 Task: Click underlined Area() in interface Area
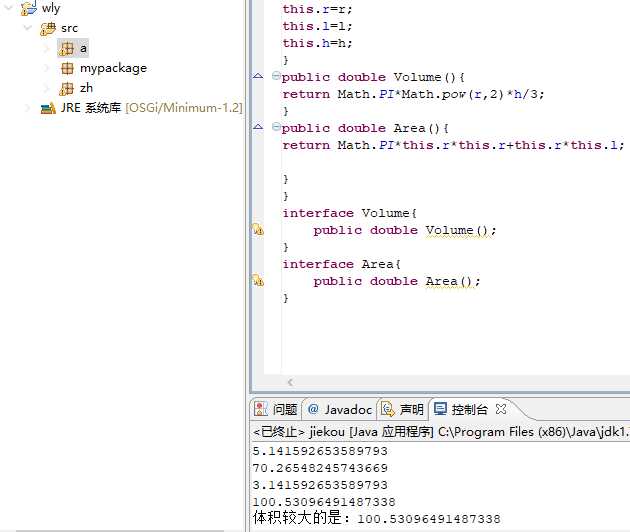click(449, 281)
